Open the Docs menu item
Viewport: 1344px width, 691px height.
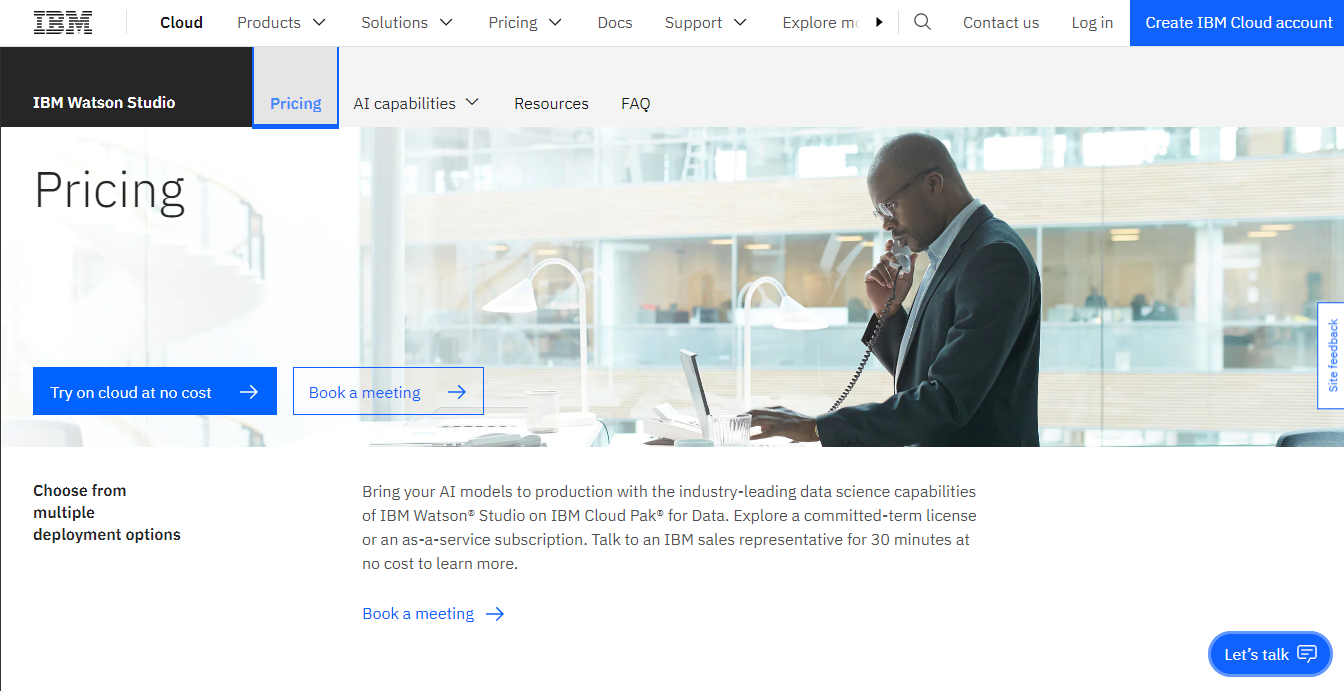(x=615, y=22)
